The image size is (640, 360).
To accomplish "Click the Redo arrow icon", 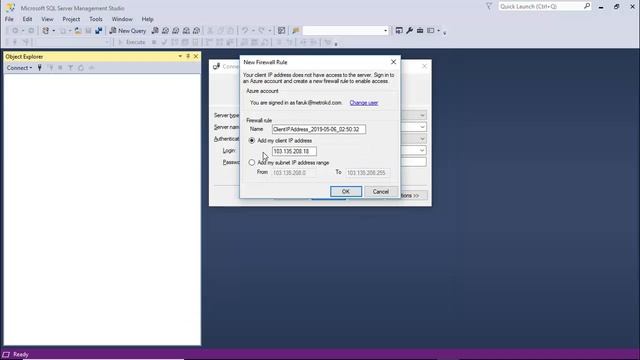I will pos(262,31).
